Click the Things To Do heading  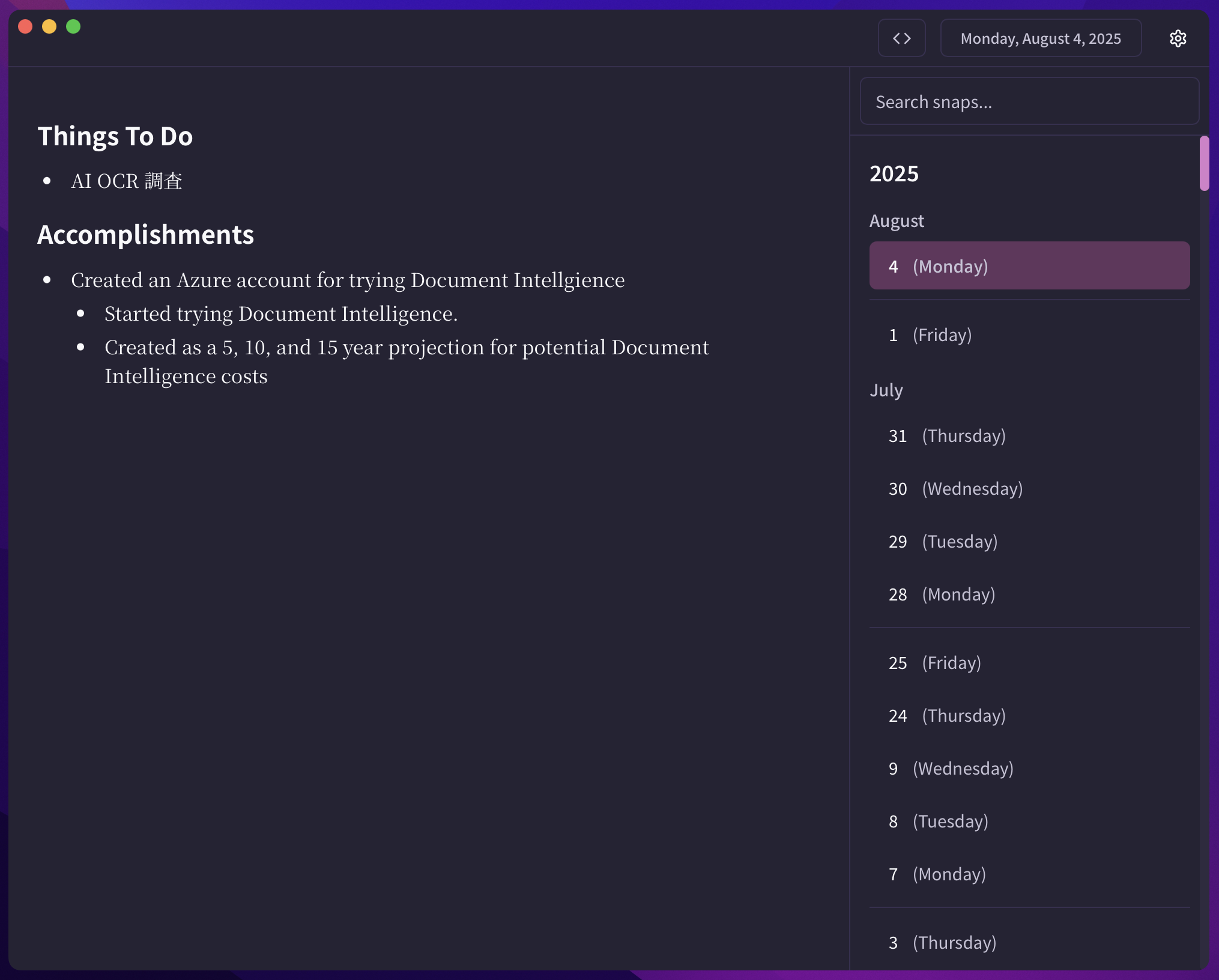point(115,136)
